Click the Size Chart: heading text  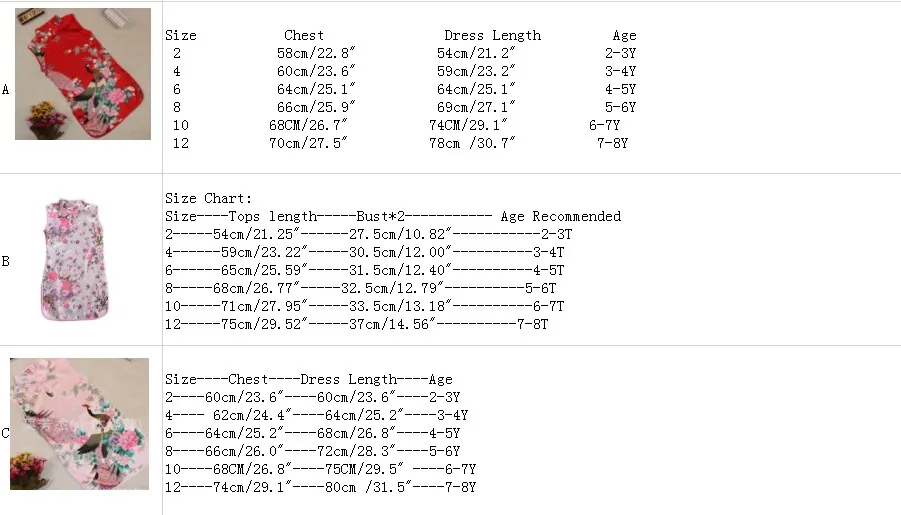[x=209, y=199]
